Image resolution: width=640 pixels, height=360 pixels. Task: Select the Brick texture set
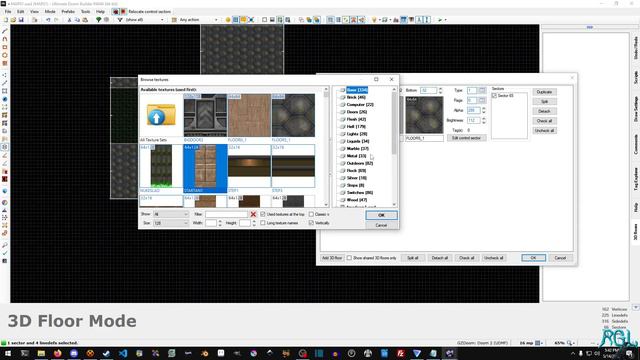[x=356, y=97]
